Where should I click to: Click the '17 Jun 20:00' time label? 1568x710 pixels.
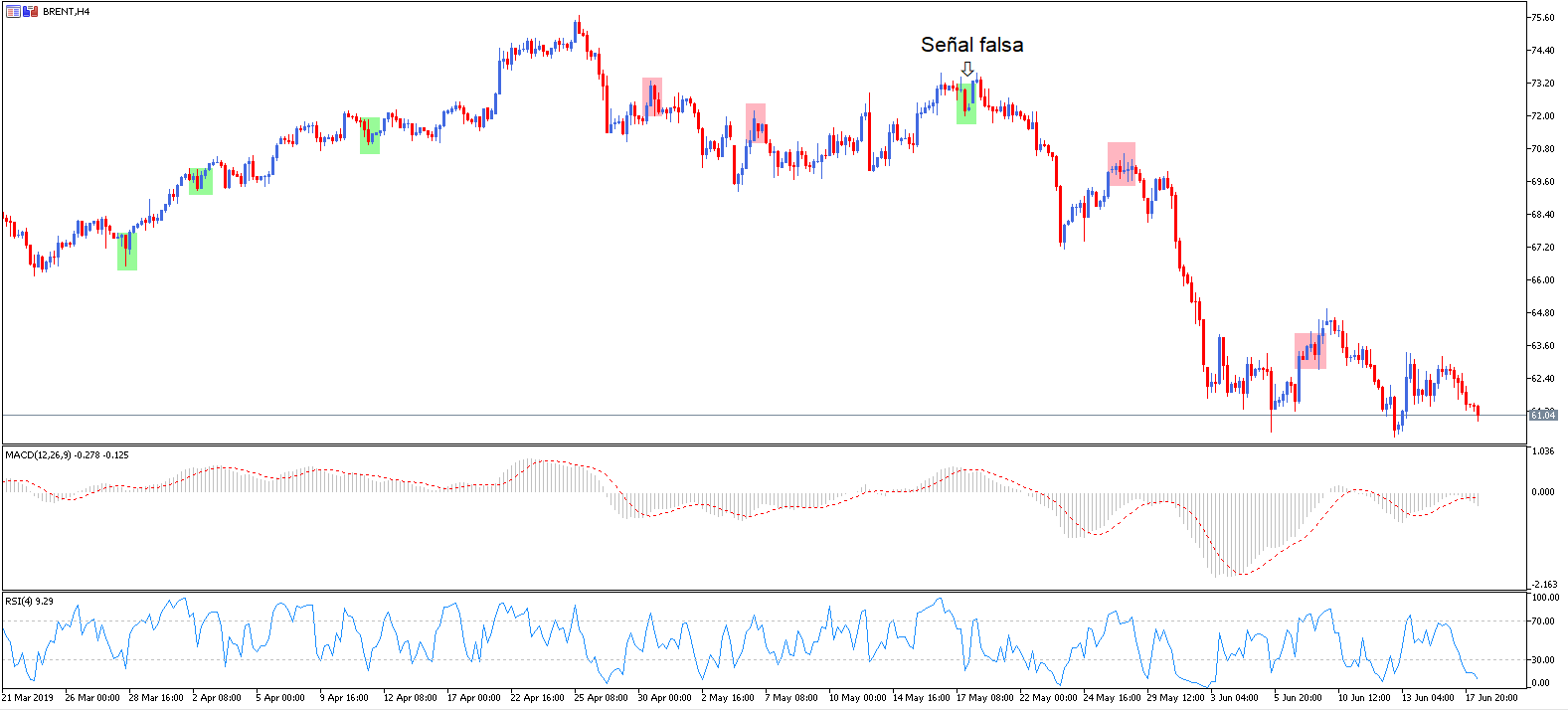tap(1491, 698)
